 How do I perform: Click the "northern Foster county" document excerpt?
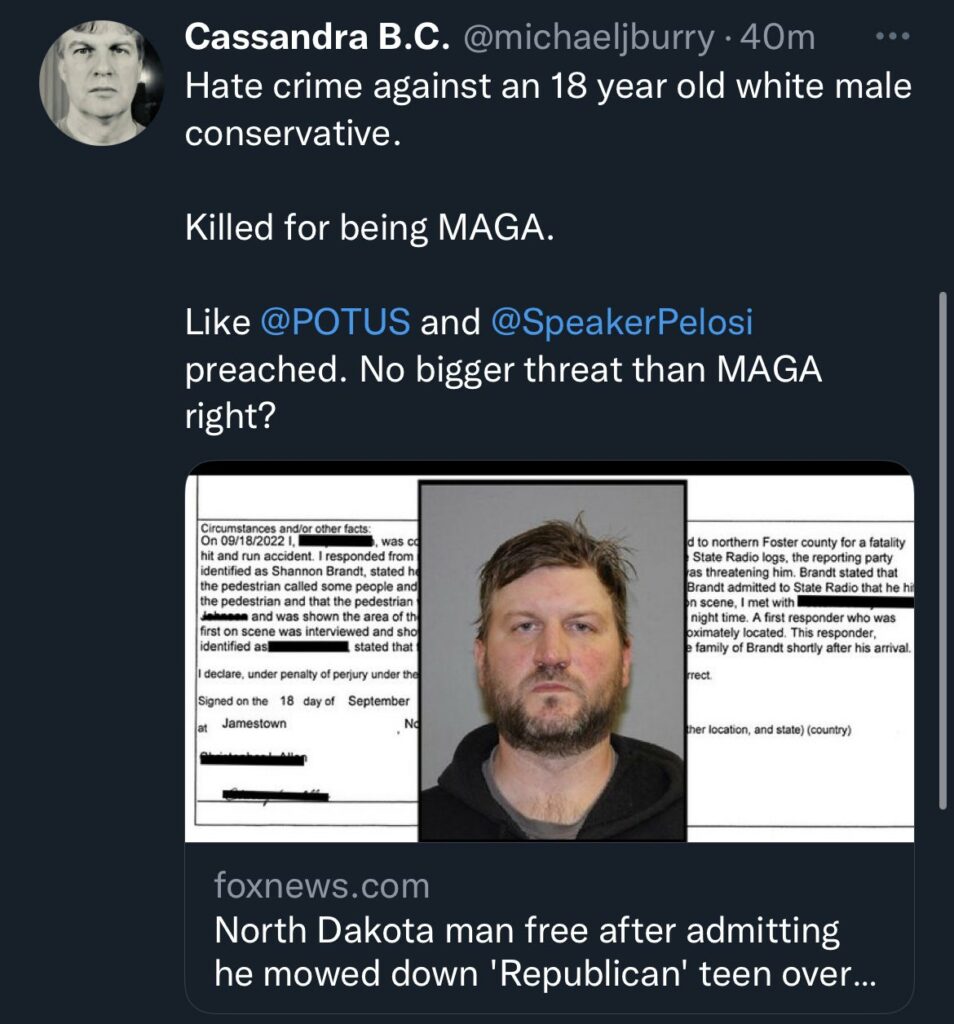(797, 542)
